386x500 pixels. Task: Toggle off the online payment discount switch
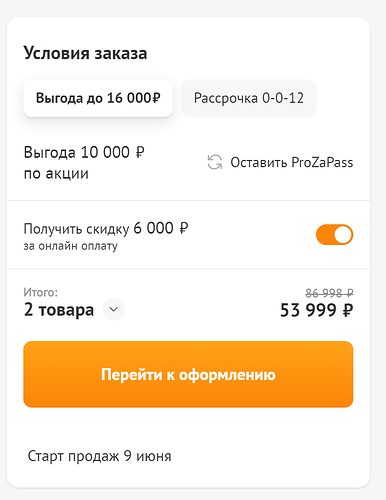click(x=334, y=235)
